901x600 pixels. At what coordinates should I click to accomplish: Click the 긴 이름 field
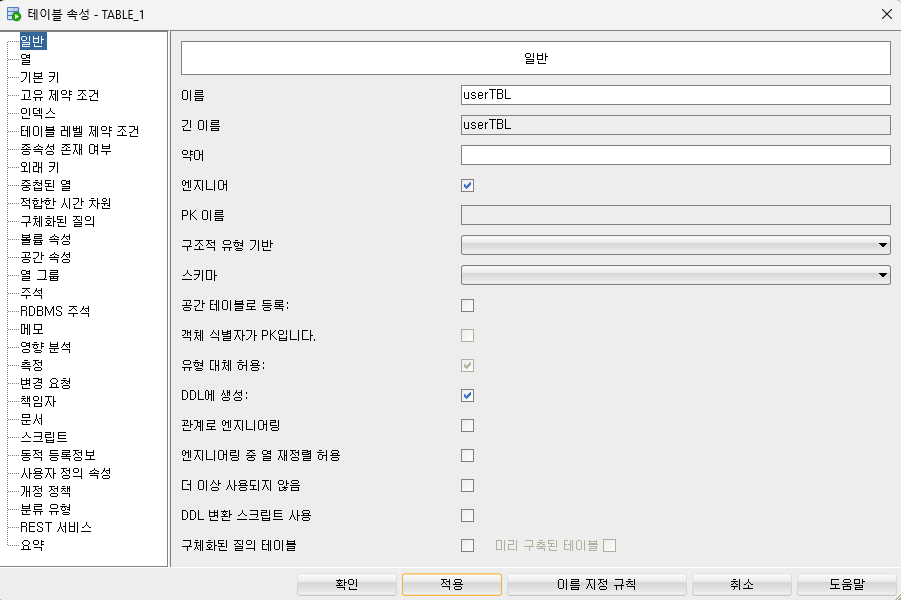tap(675, 125)
